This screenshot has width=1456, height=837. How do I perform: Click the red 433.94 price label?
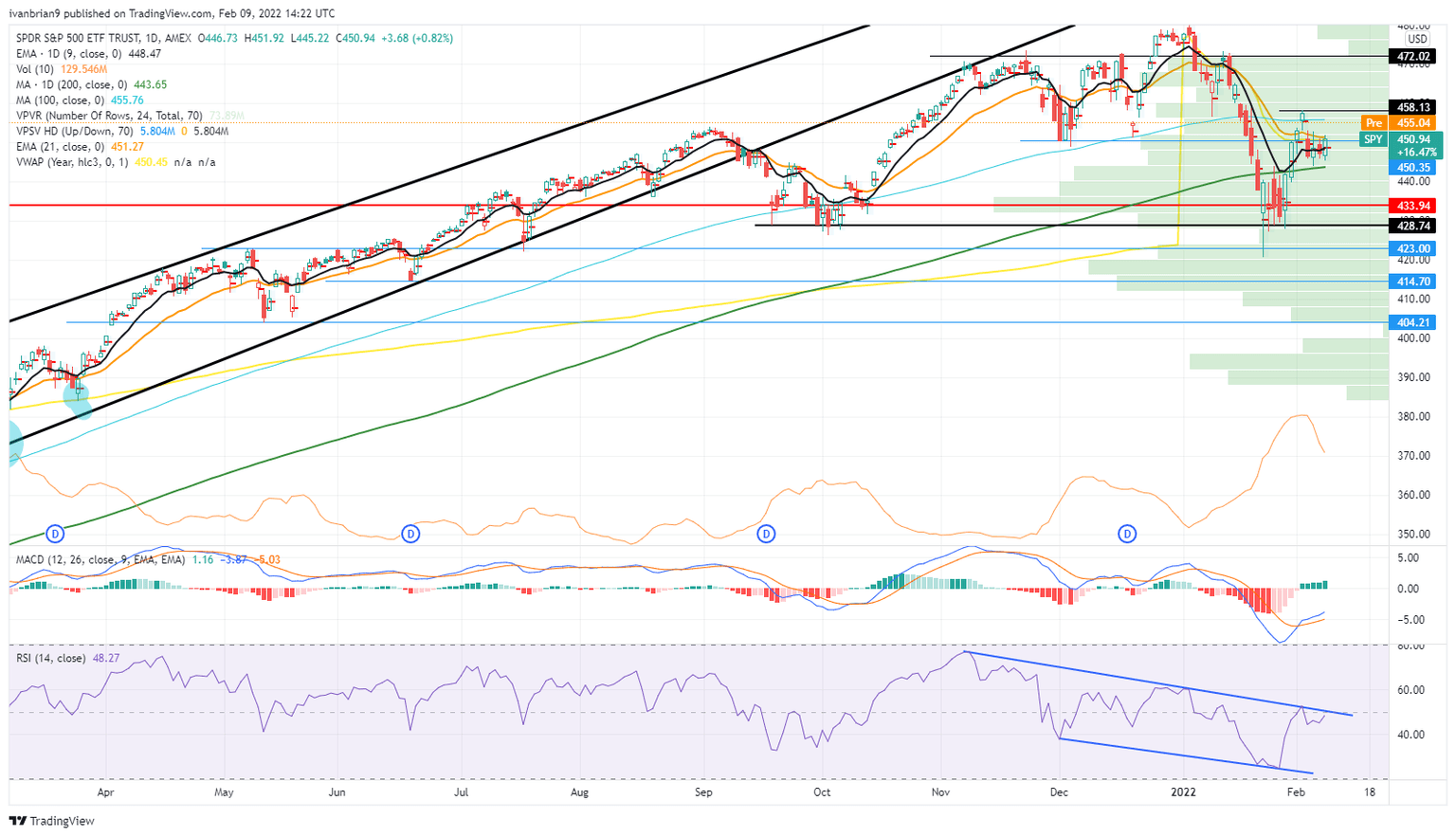(x=1413, y=206)
